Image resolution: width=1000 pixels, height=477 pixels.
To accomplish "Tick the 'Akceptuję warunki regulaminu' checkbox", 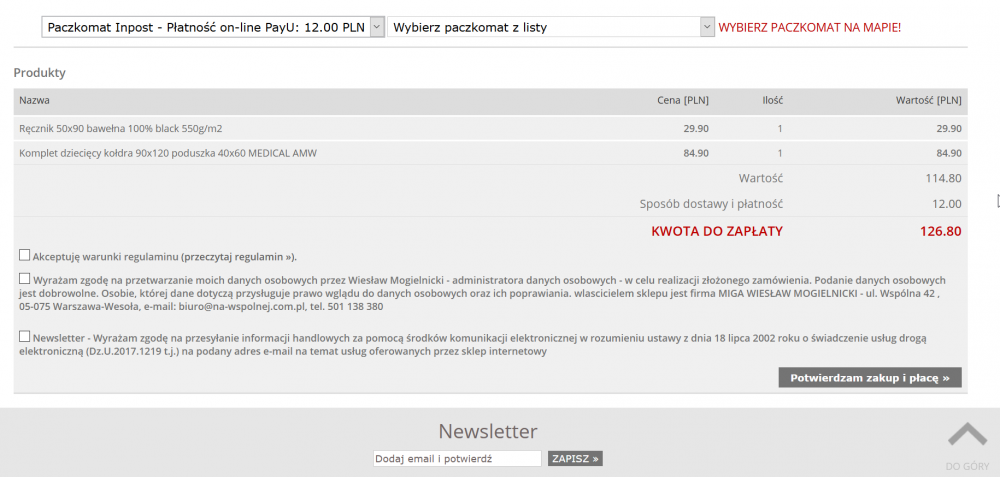I will pyautogui.click(x=24, y=256).
